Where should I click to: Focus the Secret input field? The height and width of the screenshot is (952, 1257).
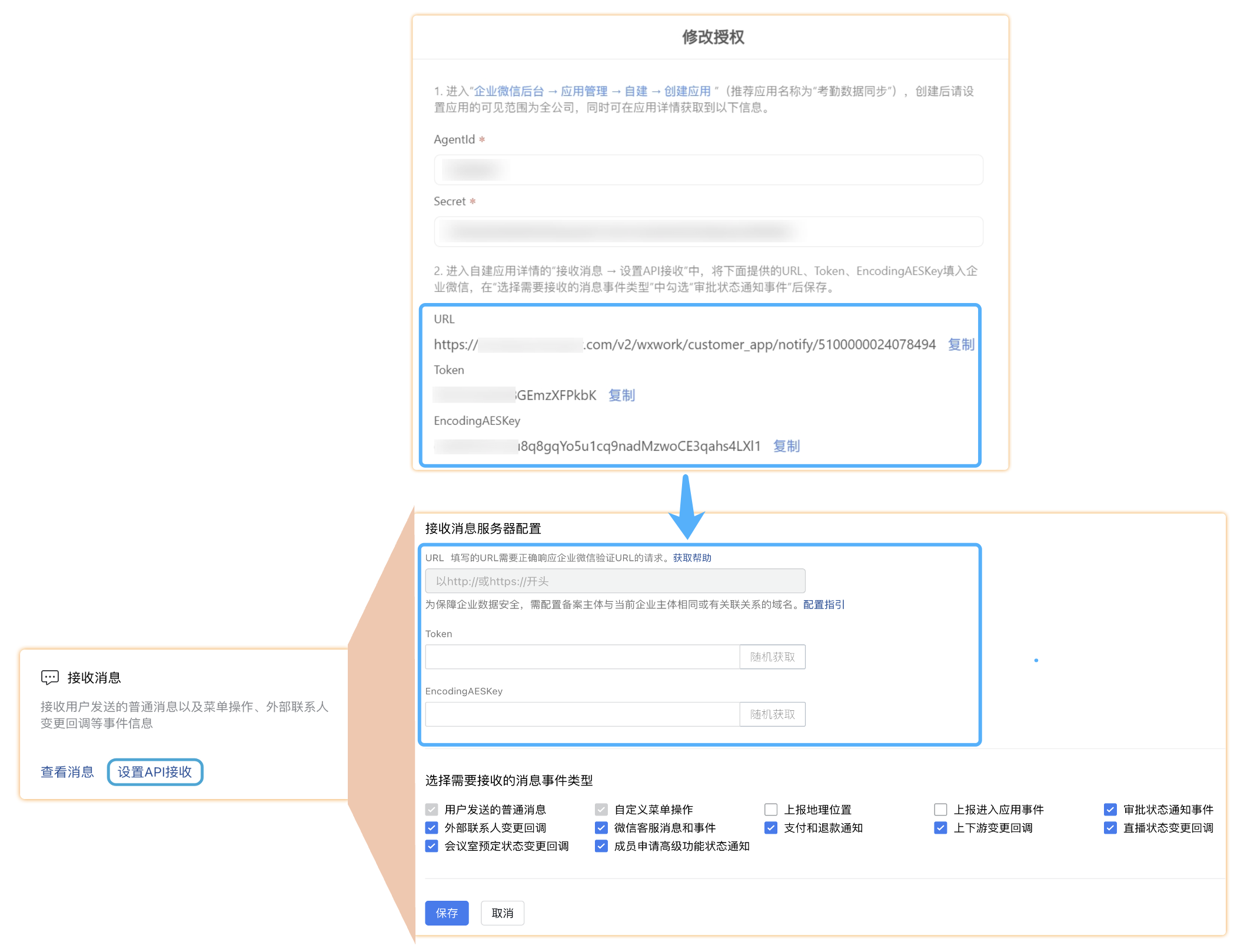(709, 232)
